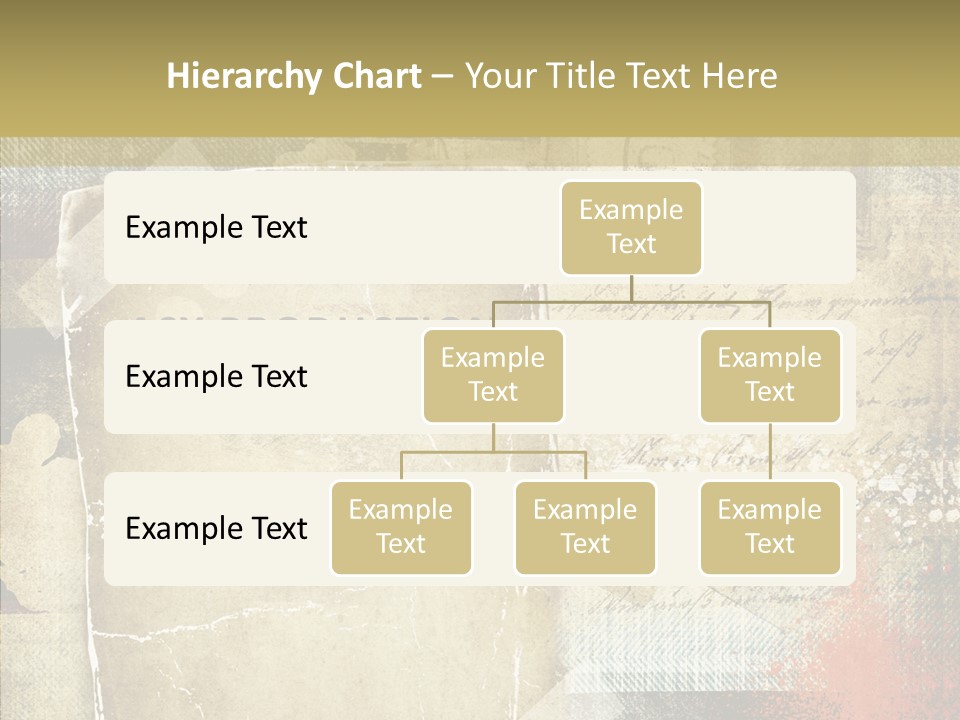The width and height of the screenshot is (960, 720).
Task: Select the middle box in the bottom row
Action: pyautogui.click(x=585, y=528)
